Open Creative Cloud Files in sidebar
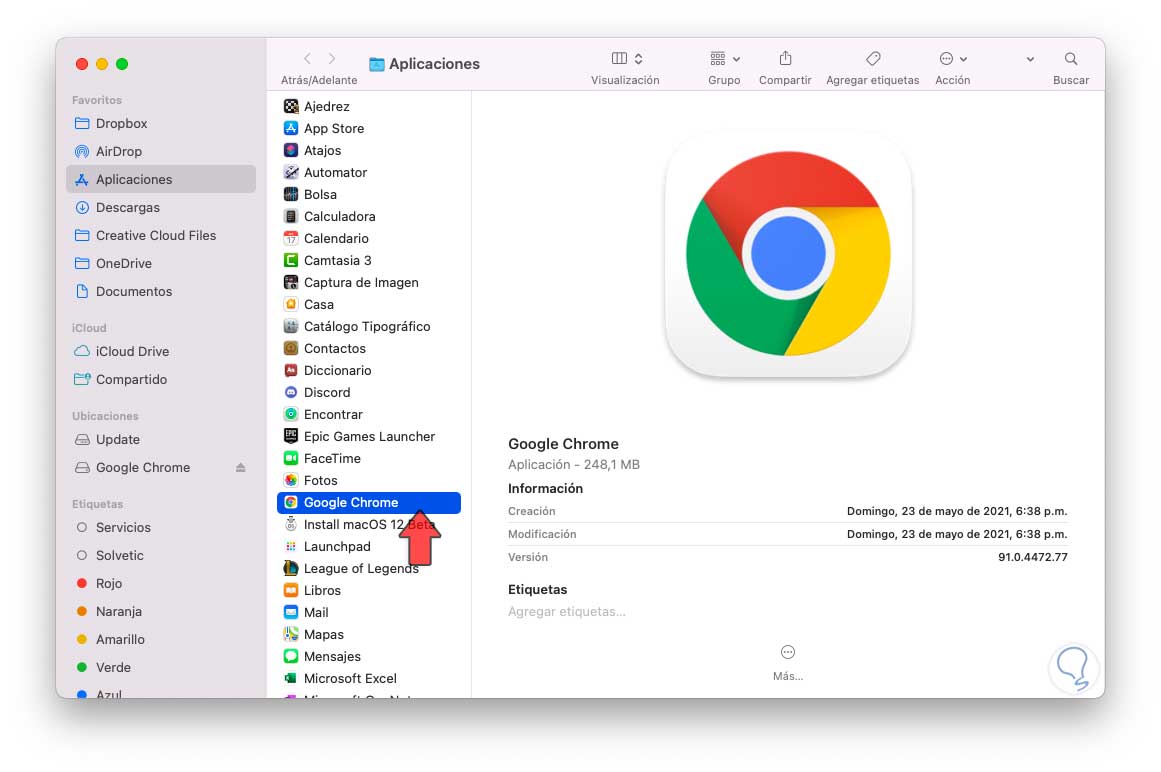Screen dimensions: 1161x772 (161, 235)
